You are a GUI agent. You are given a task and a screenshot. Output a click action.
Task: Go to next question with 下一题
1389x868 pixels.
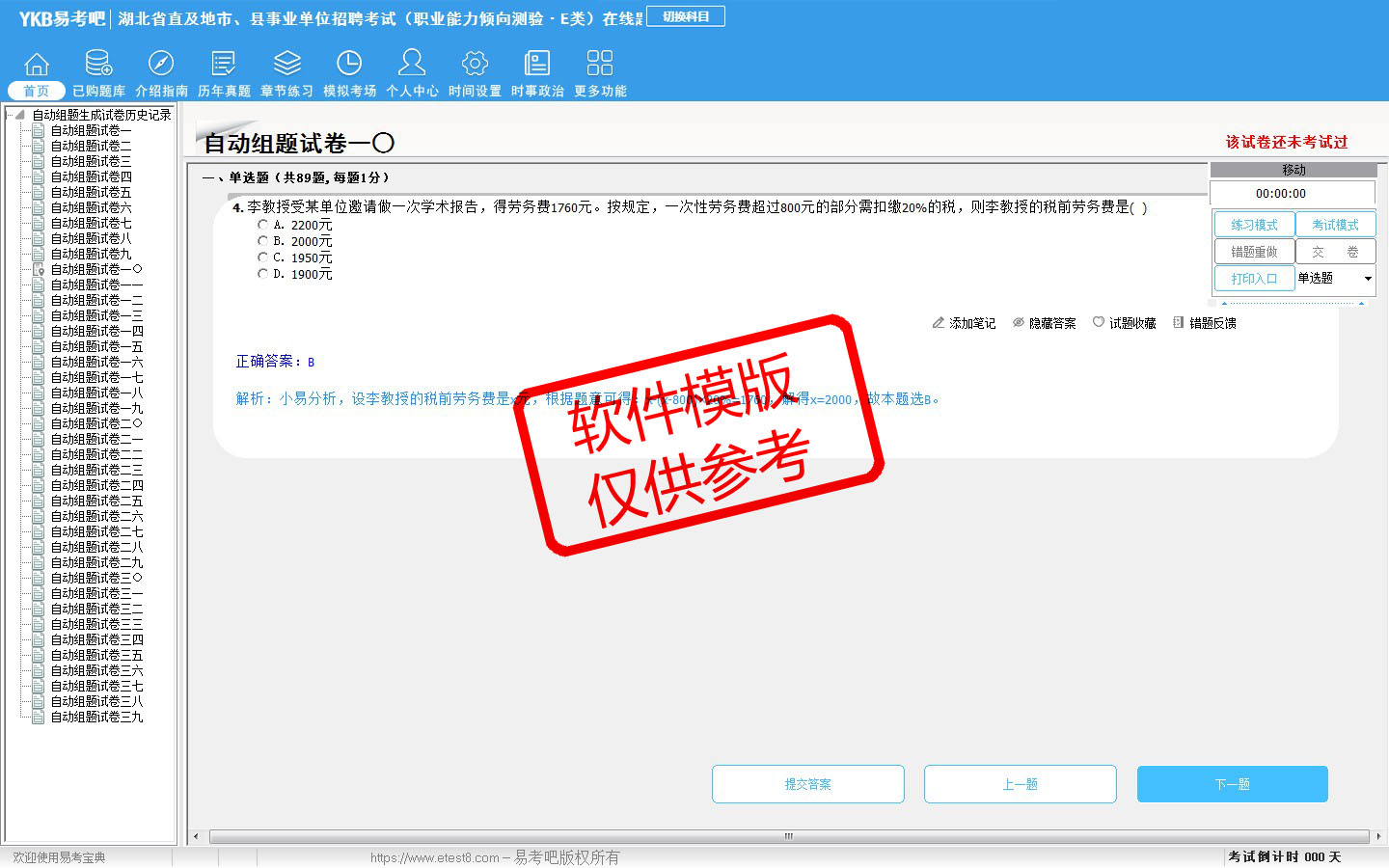(x=1232, y=784)
